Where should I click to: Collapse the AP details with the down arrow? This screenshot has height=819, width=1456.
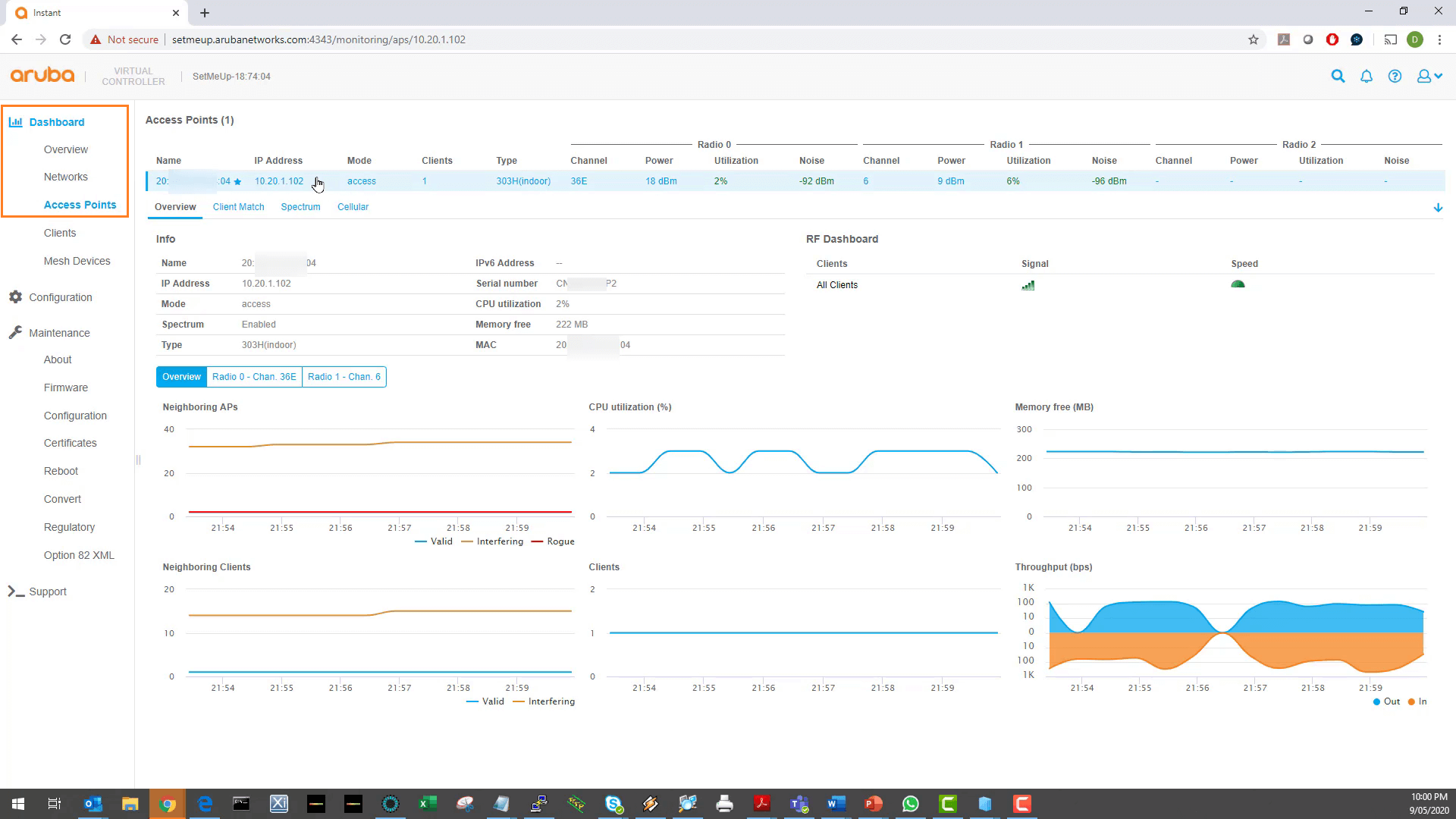[x=1438, y=207]
